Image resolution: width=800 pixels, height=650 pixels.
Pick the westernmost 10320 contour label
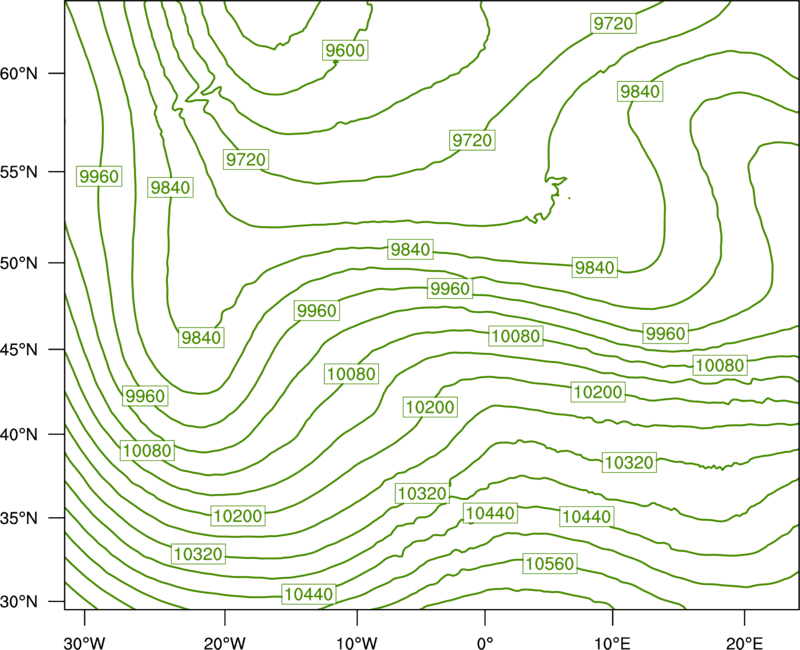point(198,554)
